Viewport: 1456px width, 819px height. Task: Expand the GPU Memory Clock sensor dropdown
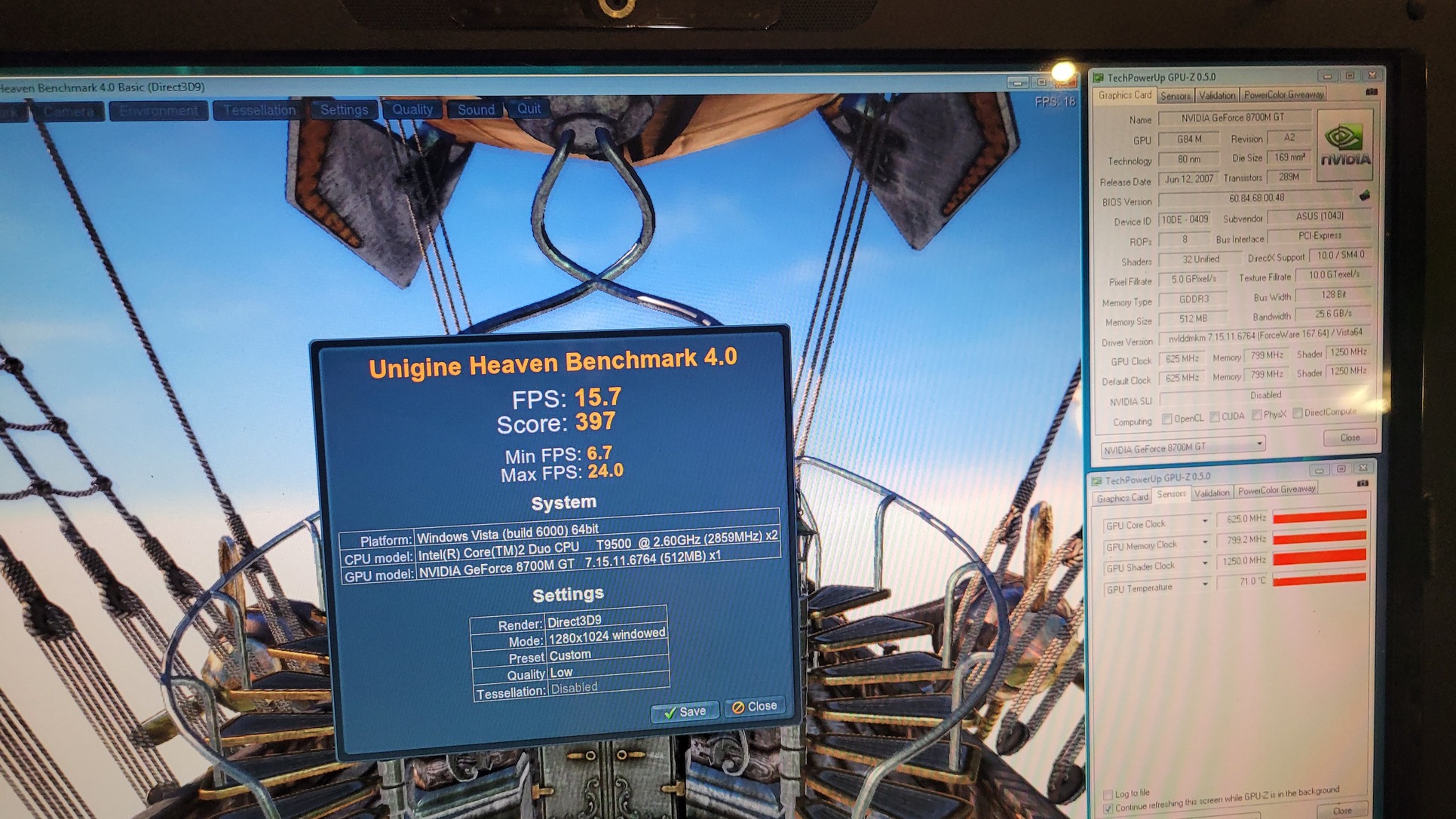tap(1204, 542)
